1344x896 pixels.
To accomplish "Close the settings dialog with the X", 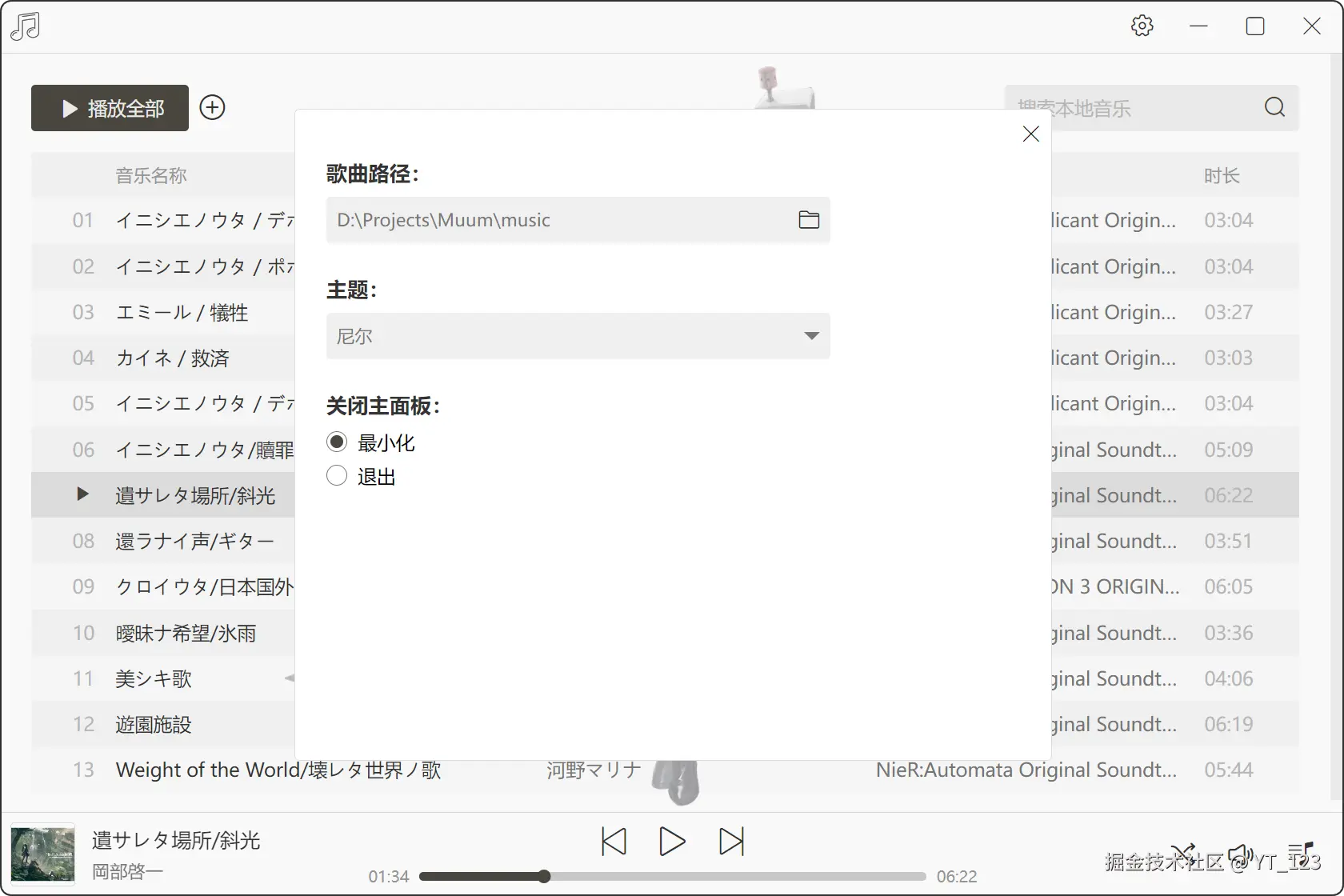I will click(1030, 134).
